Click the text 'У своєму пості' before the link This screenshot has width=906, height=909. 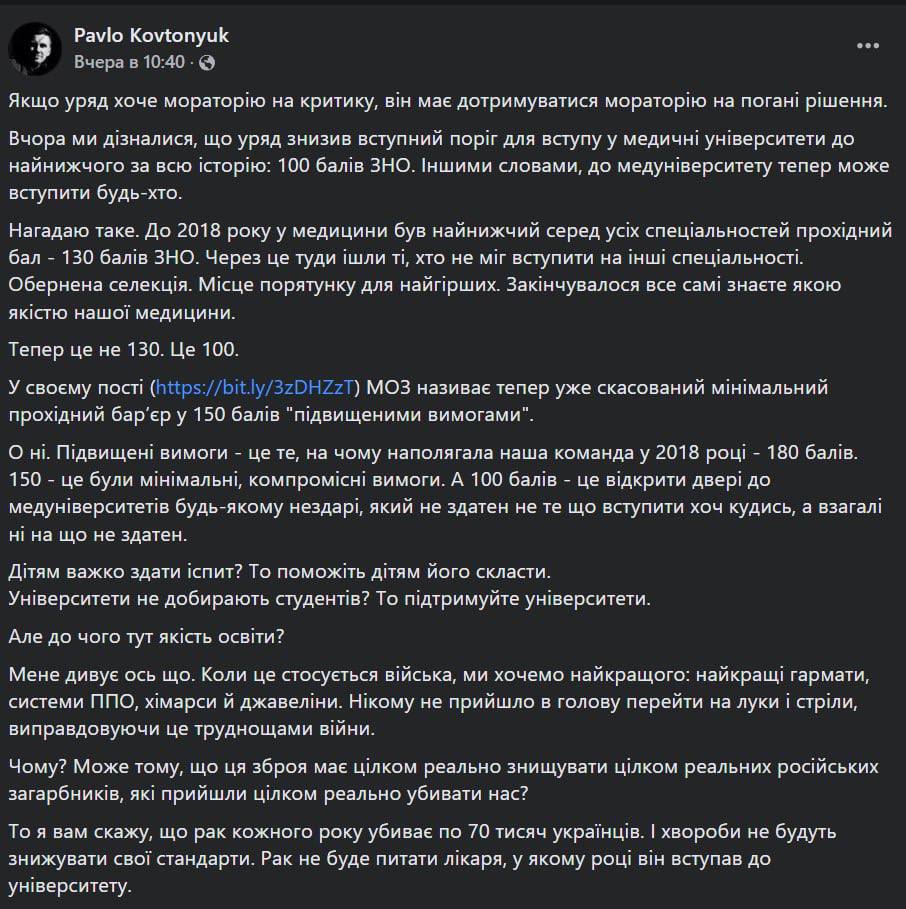coord(75,386)
